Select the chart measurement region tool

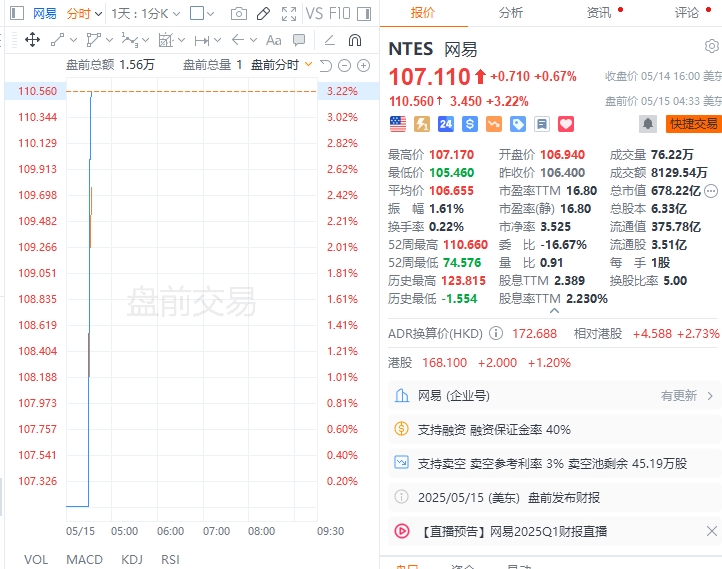coord(165,40)
